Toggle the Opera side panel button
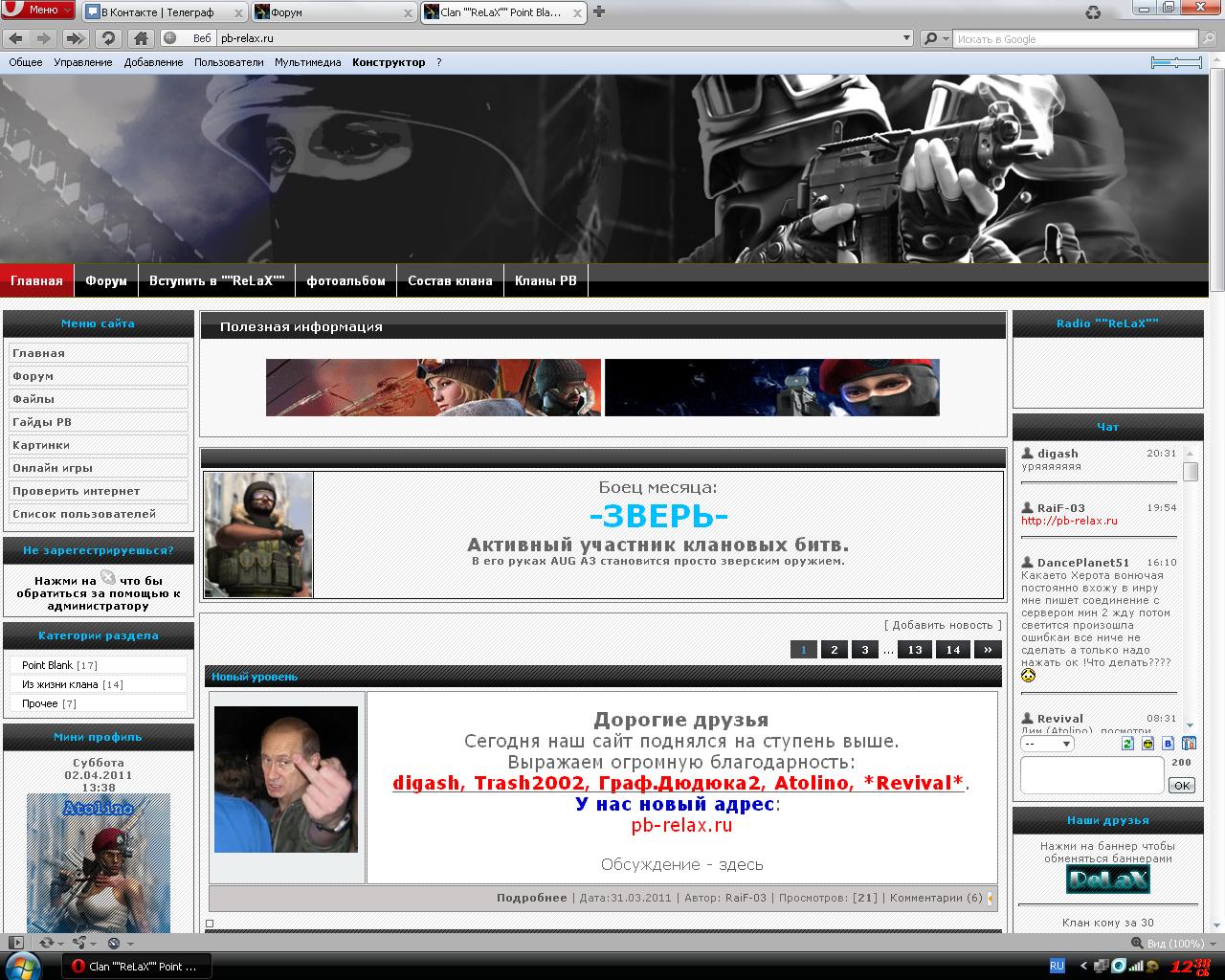Viewport: 1225px width, 980px height. [14, 943]
